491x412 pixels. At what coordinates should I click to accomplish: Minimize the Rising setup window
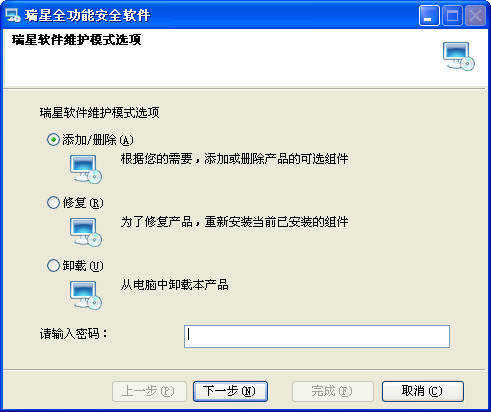tap(429, 16)
